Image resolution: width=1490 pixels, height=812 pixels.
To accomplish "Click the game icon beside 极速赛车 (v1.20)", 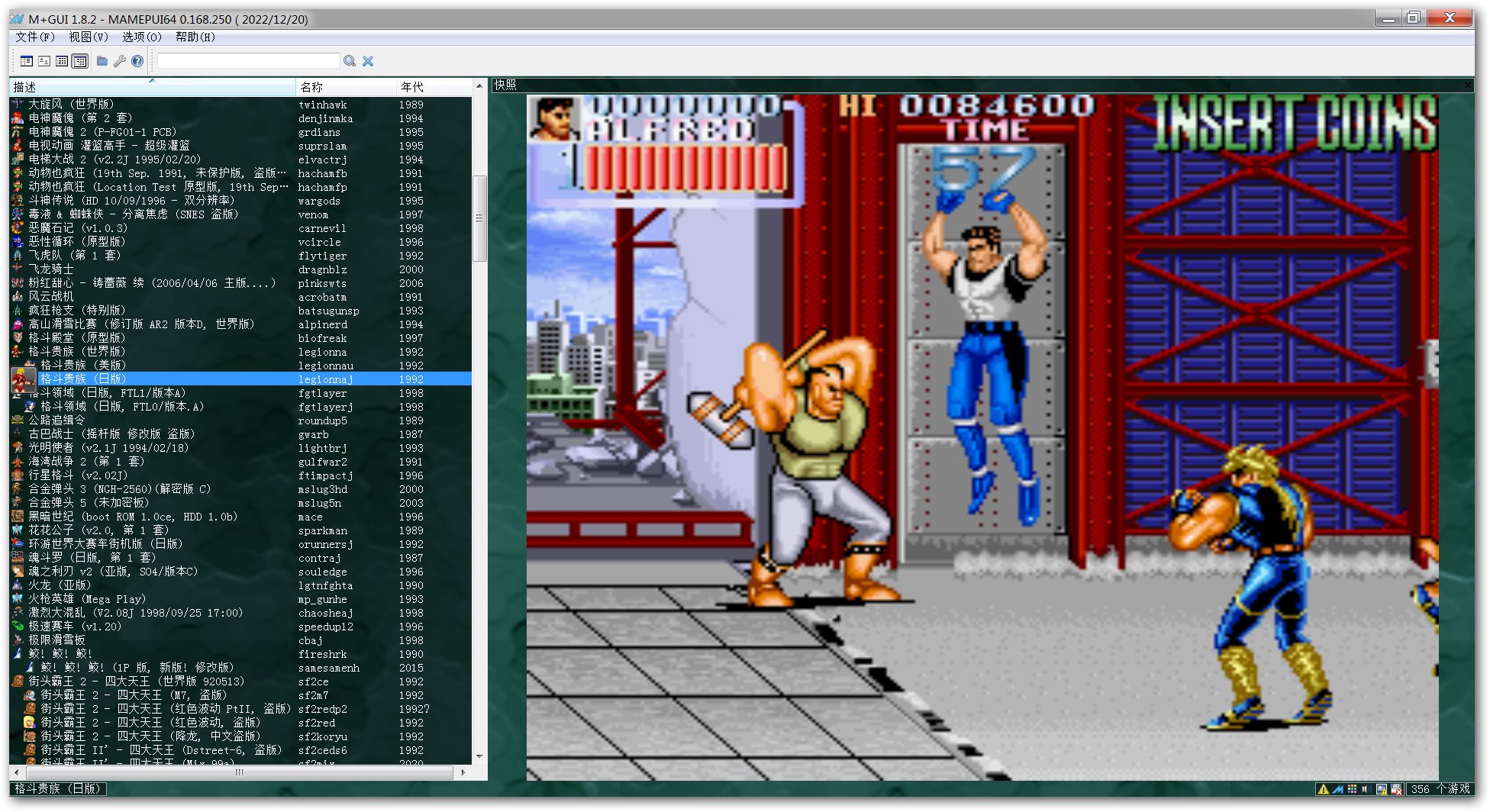I will point(18,626).
